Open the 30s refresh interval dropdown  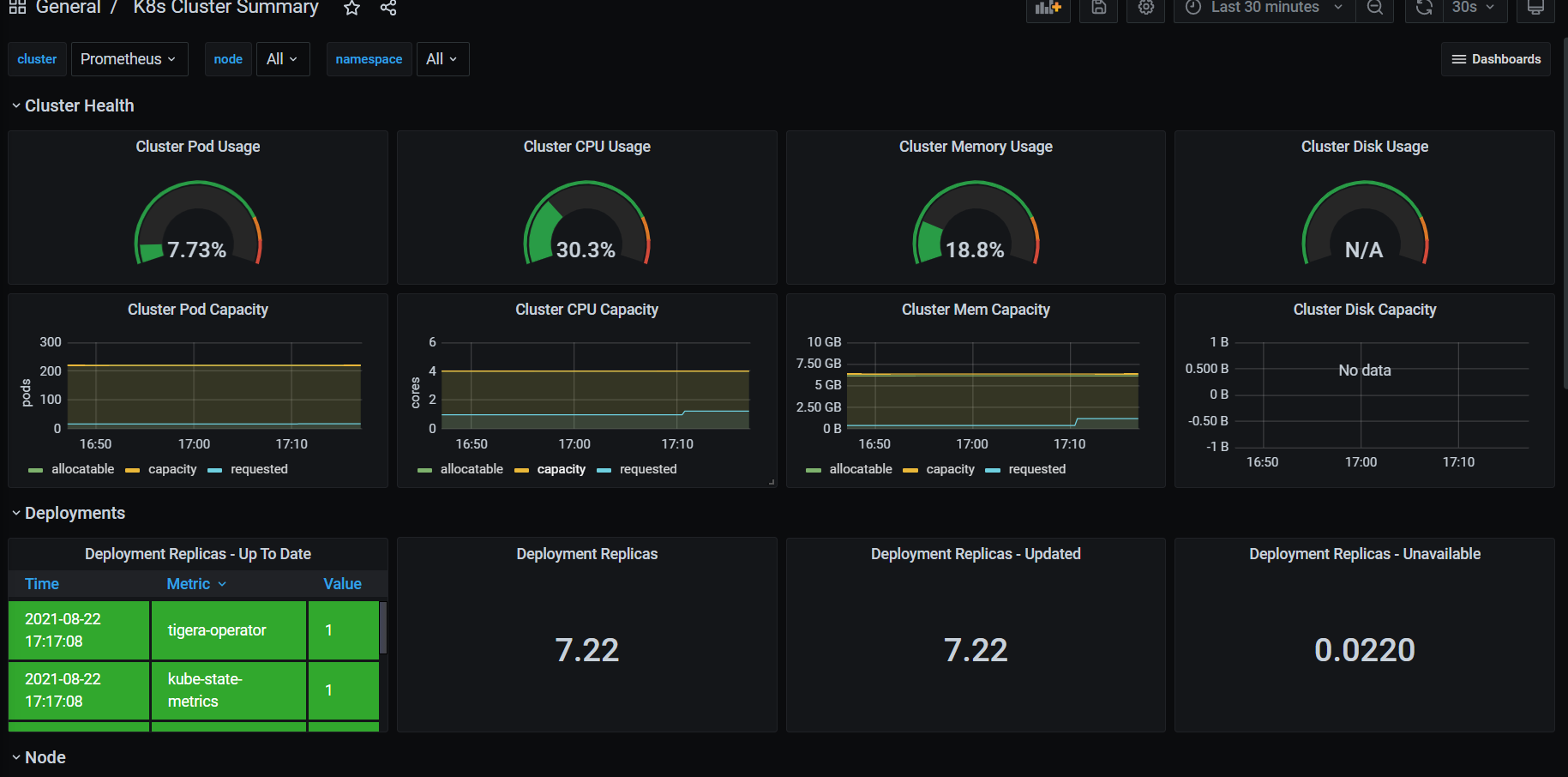pyautogui.click(x=1474, y=8)
